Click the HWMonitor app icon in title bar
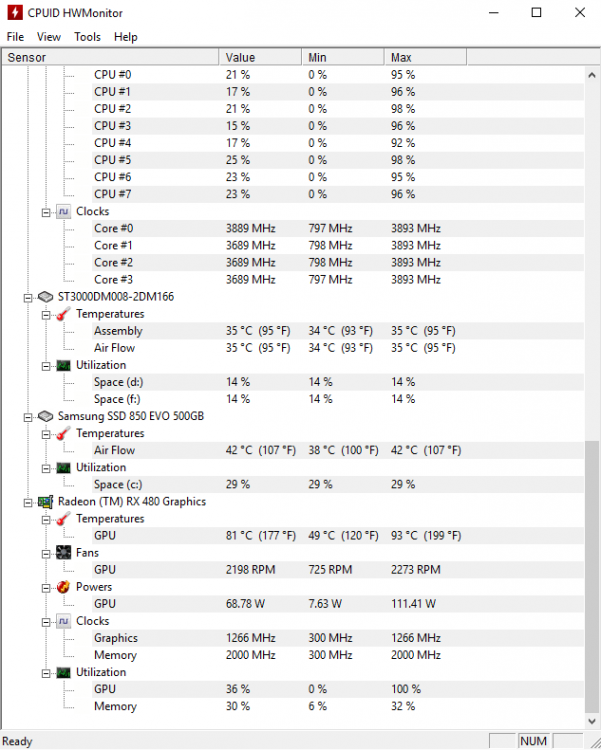This screenshot has width=601, height=750. click(14, 12)
